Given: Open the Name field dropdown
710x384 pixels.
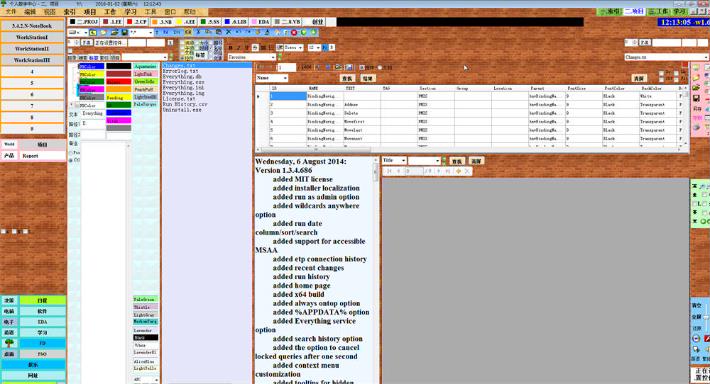Looking at the screenshot, I should pyautogui.click(x=285, y=78).
